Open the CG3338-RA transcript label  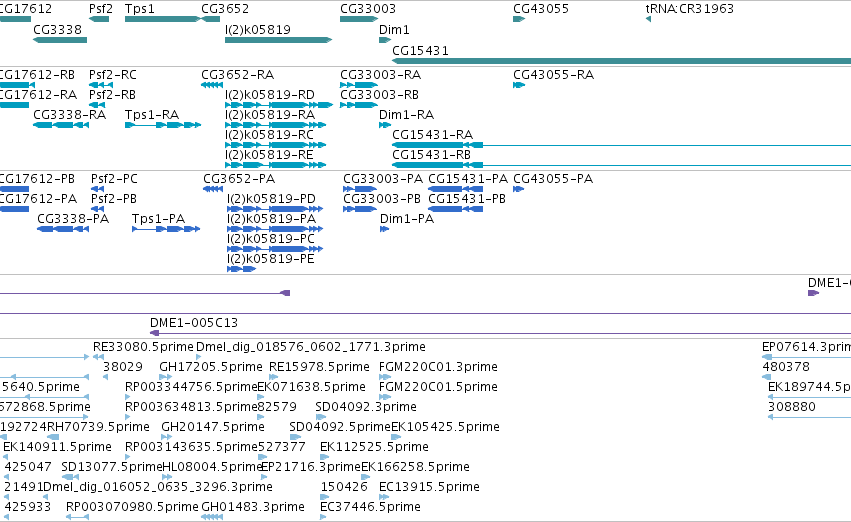click(x=69, y=114)
